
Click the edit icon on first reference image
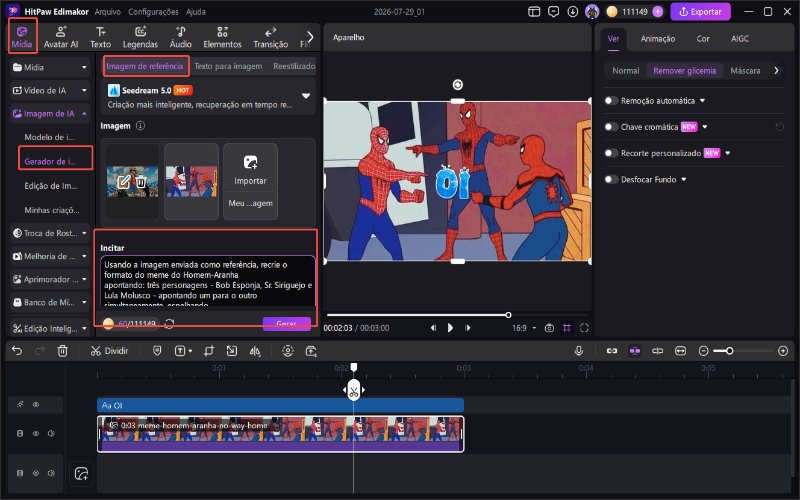pos(124,182)
